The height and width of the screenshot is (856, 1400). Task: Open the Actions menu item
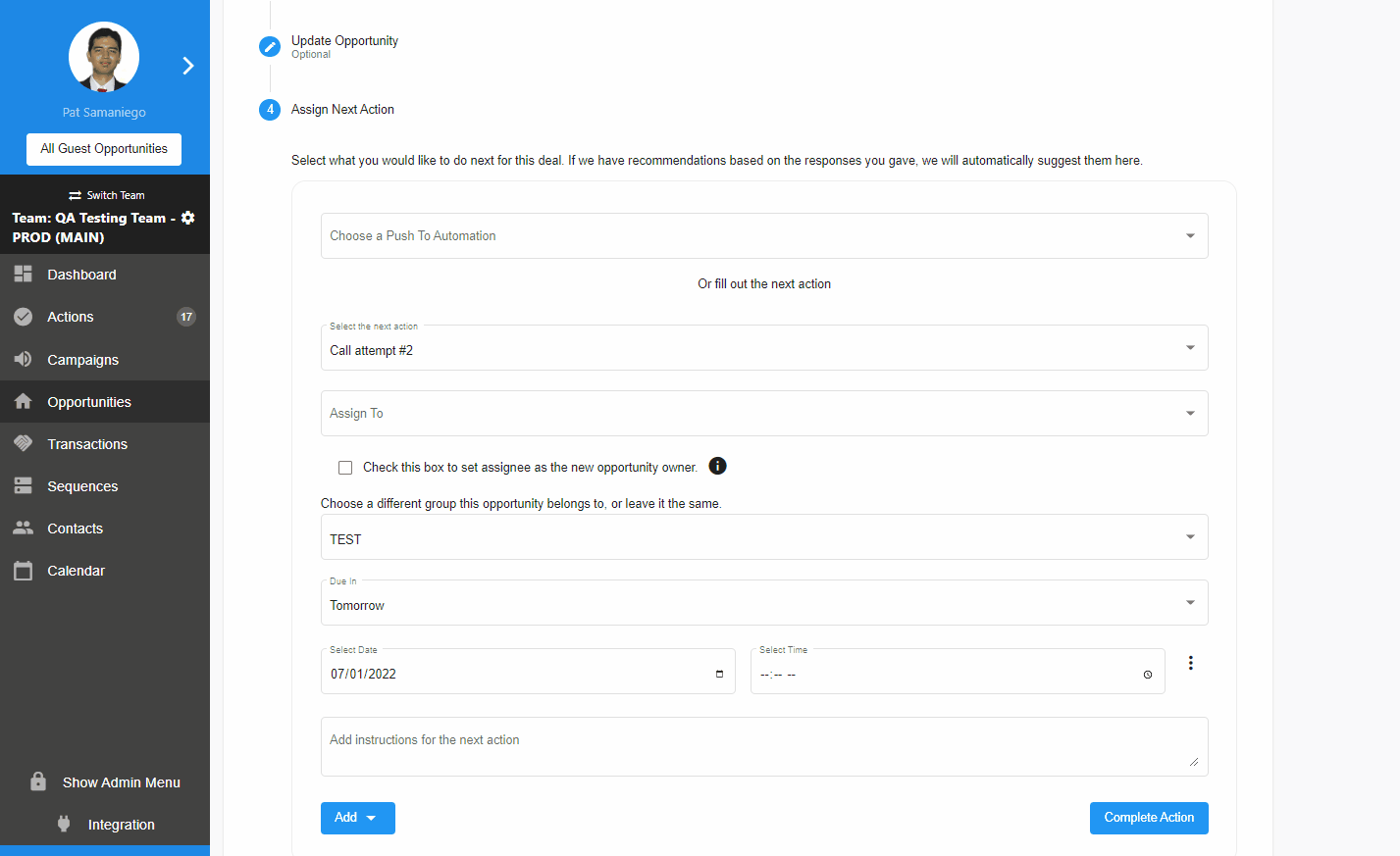71,317
